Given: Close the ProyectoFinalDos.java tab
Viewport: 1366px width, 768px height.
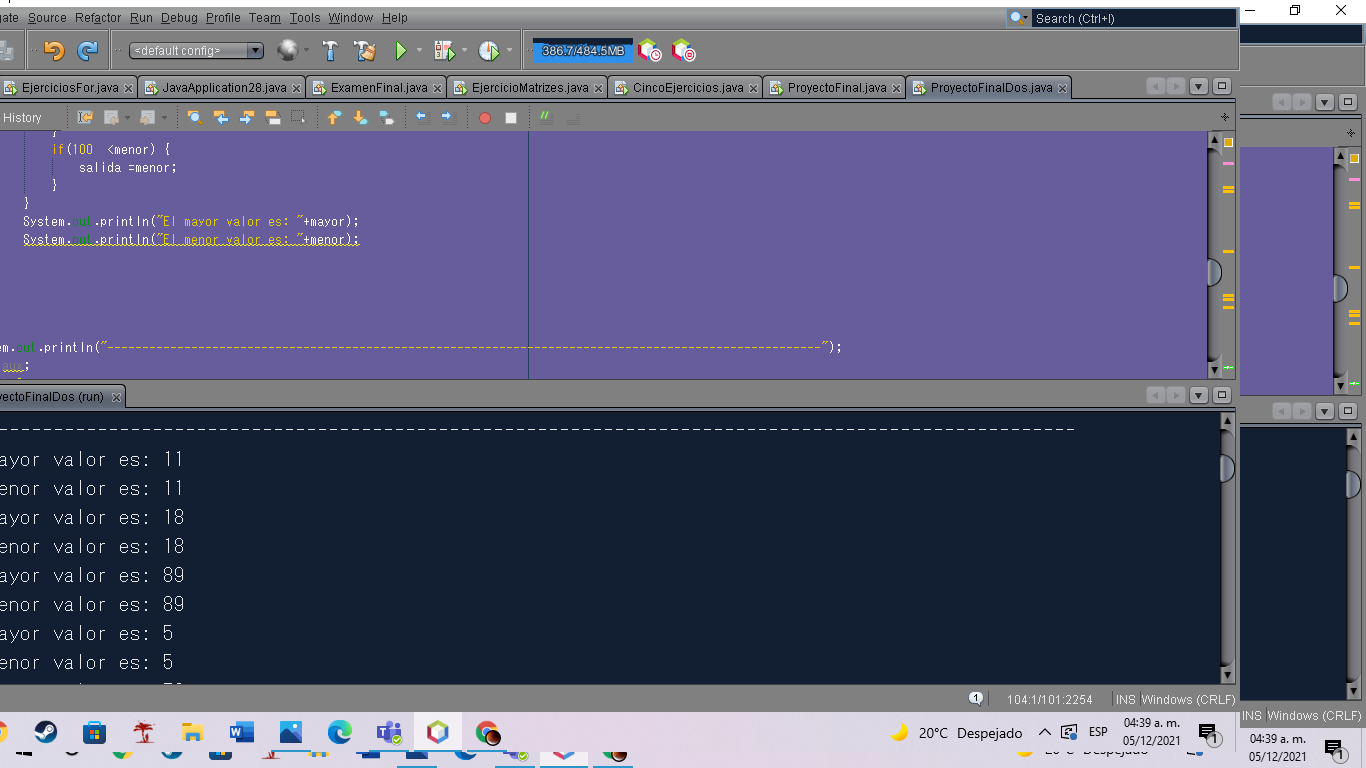Looking at the screenshot, I should pos(1062,88).
